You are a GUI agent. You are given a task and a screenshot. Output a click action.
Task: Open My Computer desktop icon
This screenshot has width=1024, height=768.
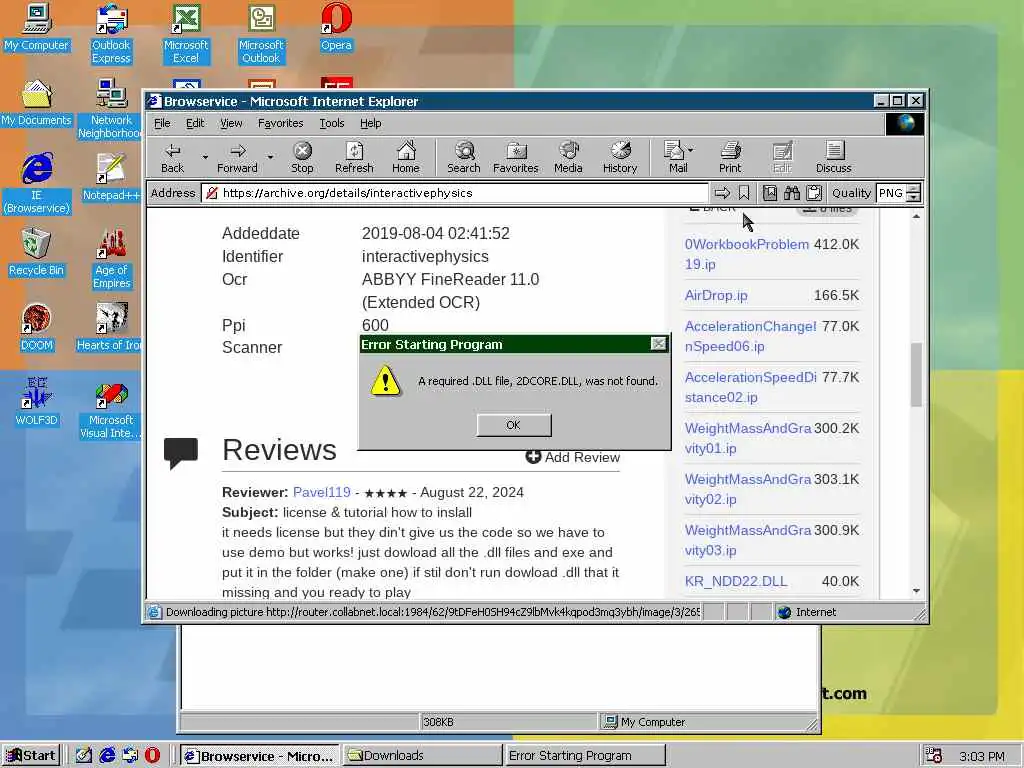[37, 27]
